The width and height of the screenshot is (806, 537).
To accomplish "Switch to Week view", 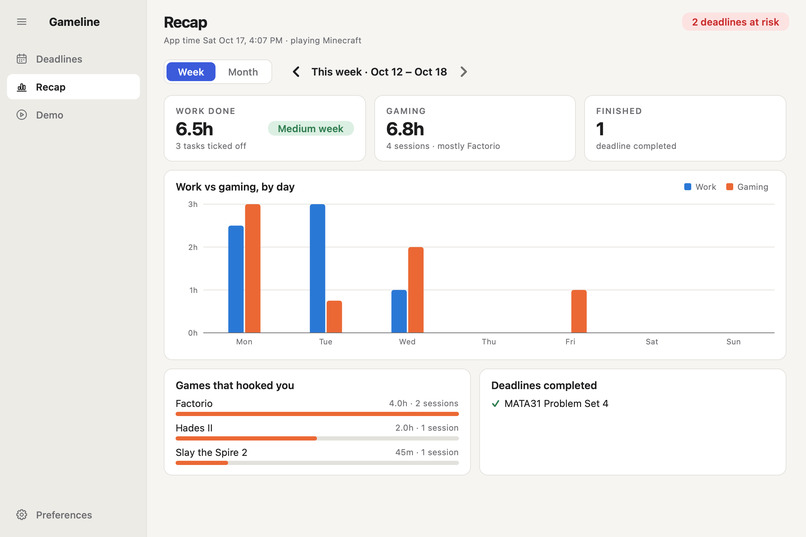I will coord(191,72).
